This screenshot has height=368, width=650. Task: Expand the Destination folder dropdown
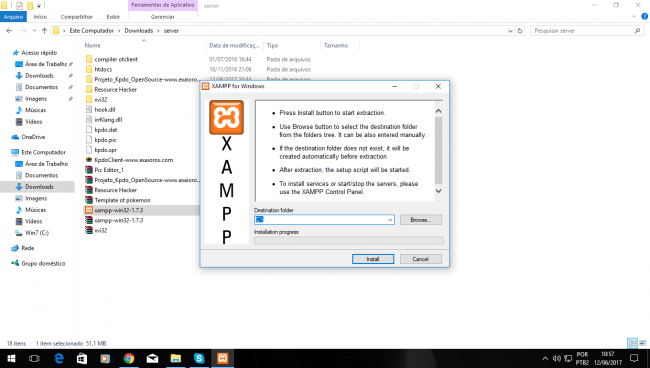point(390,220)
